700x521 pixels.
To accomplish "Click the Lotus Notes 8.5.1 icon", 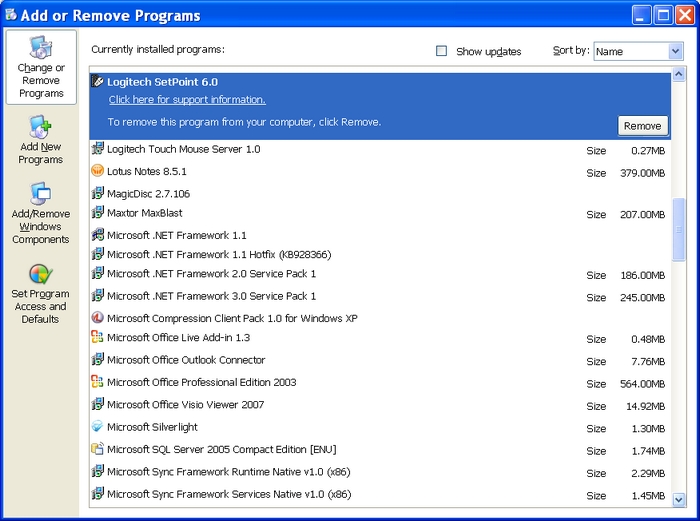I will click(98, 171).
